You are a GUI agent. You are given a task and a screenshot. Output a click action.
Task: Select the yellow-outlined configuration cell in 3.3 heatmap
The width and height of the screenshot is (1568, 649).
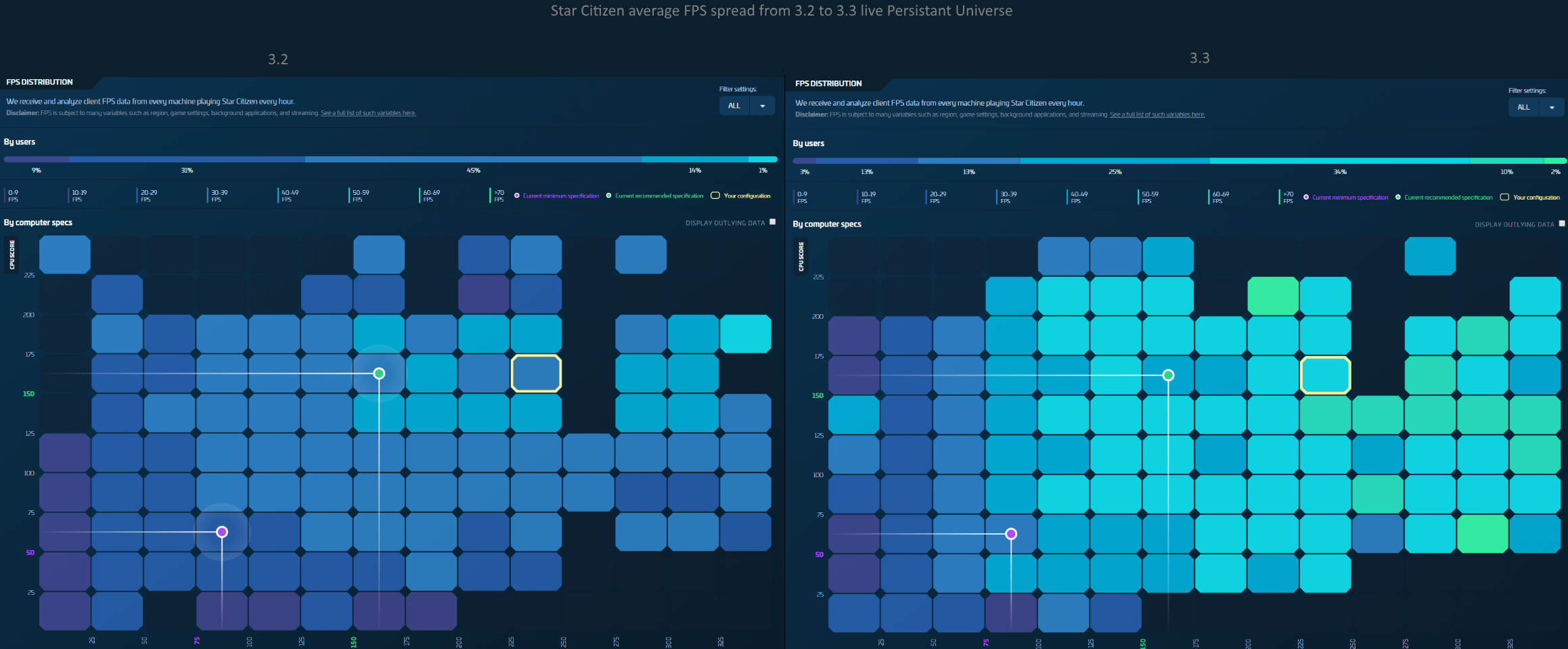(1325, 375)
